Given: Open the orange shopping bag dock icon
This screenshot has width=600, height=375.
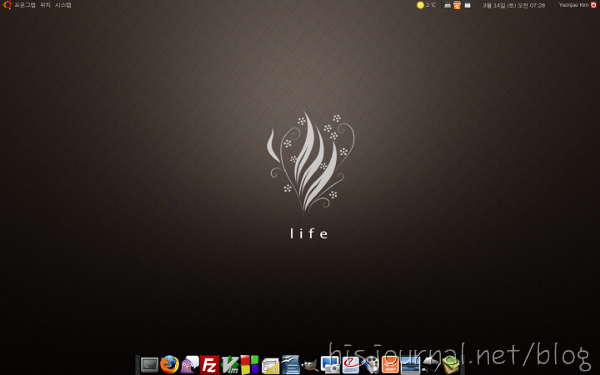Looking at the screenshot, I should [x=390, y=365].
